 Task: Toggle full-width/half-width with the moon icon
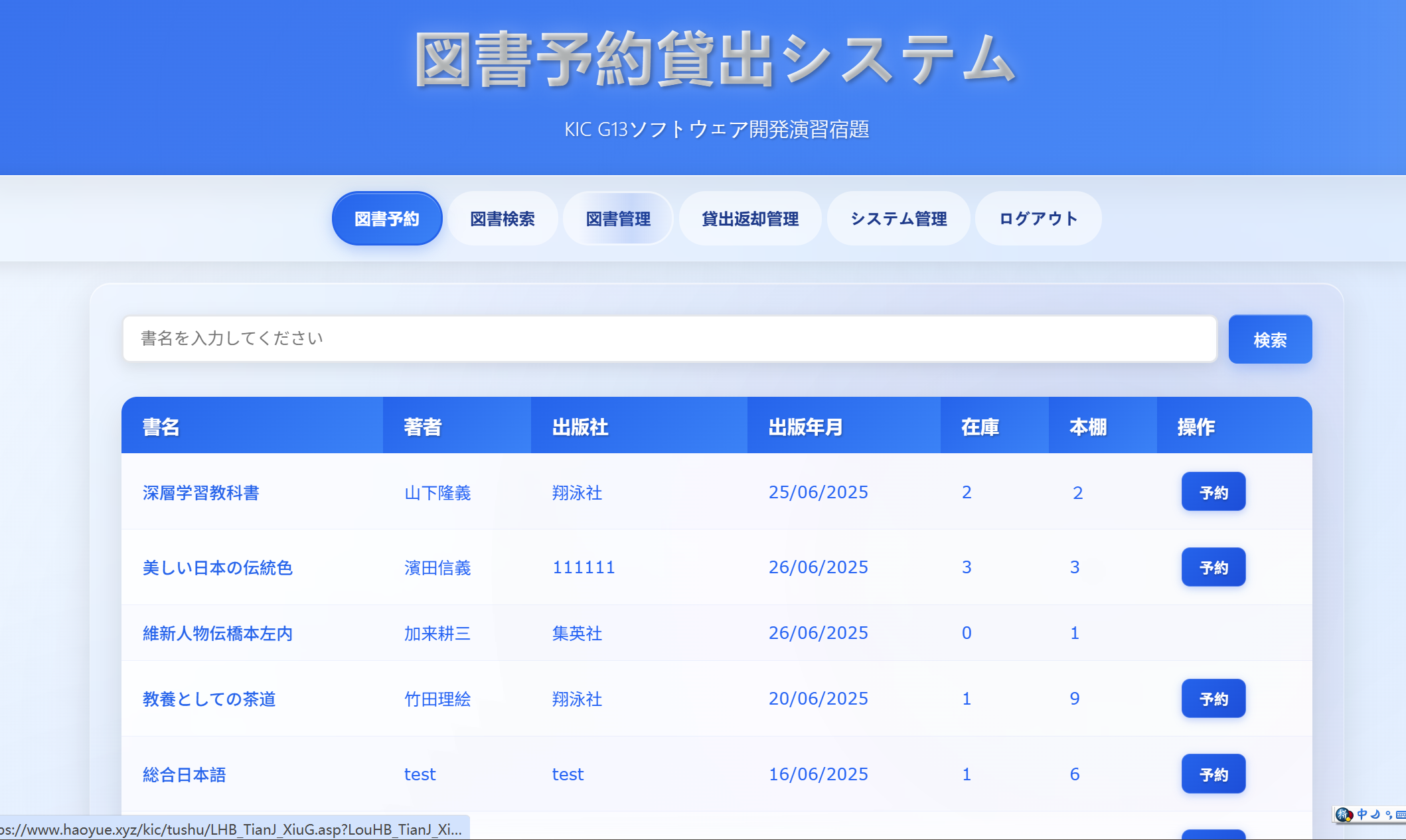tap(1375, 814)
